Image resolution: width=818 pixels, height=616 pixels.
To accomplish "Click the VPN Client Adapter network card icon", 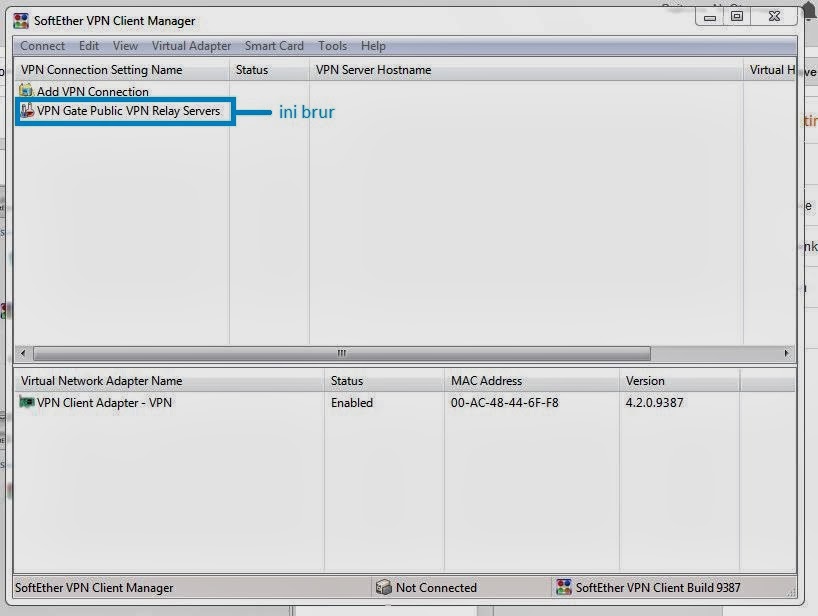I will pos(27,402).
